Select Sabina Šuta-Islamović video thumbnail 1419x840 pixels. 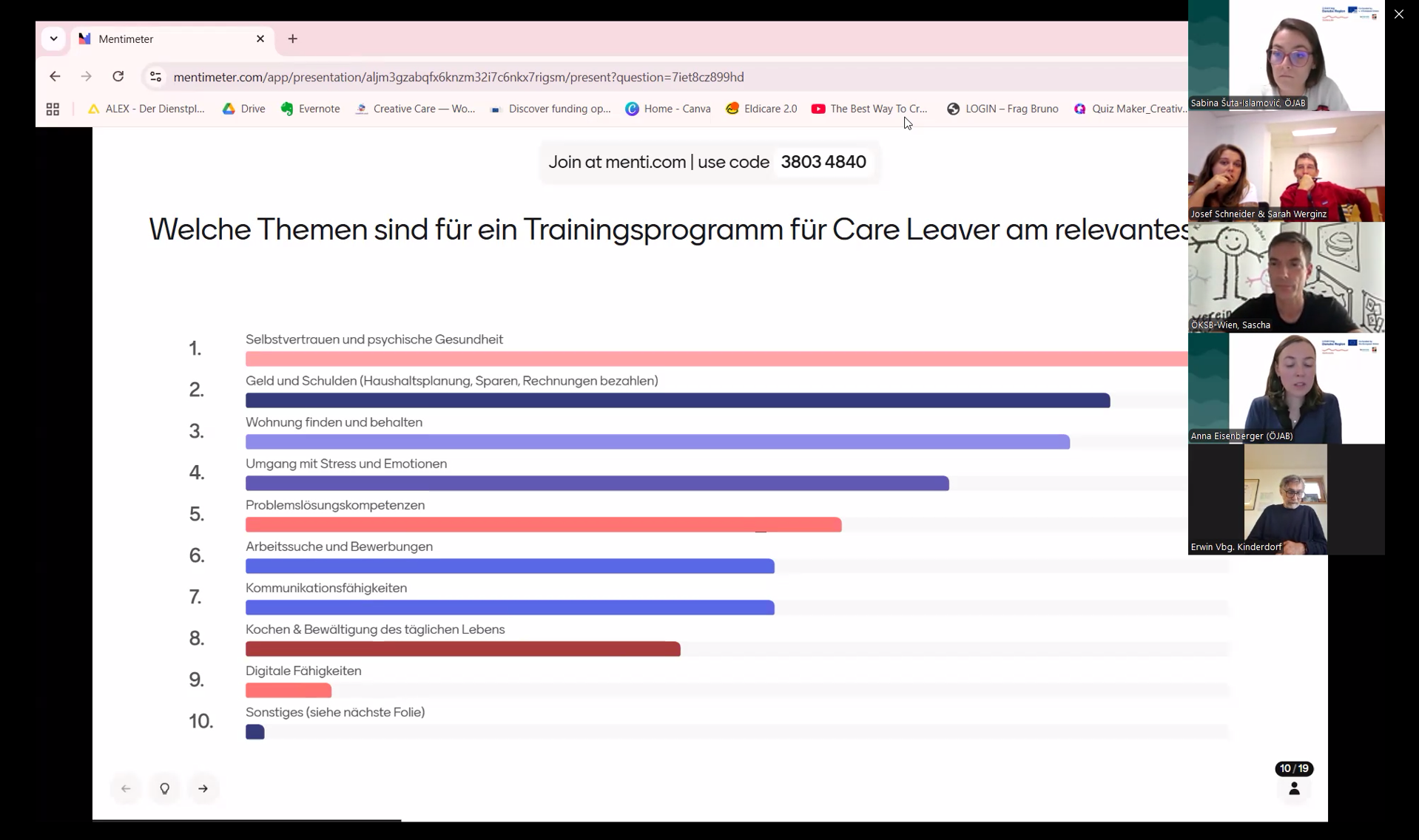pyautogui.click(x=1286, y=55)
